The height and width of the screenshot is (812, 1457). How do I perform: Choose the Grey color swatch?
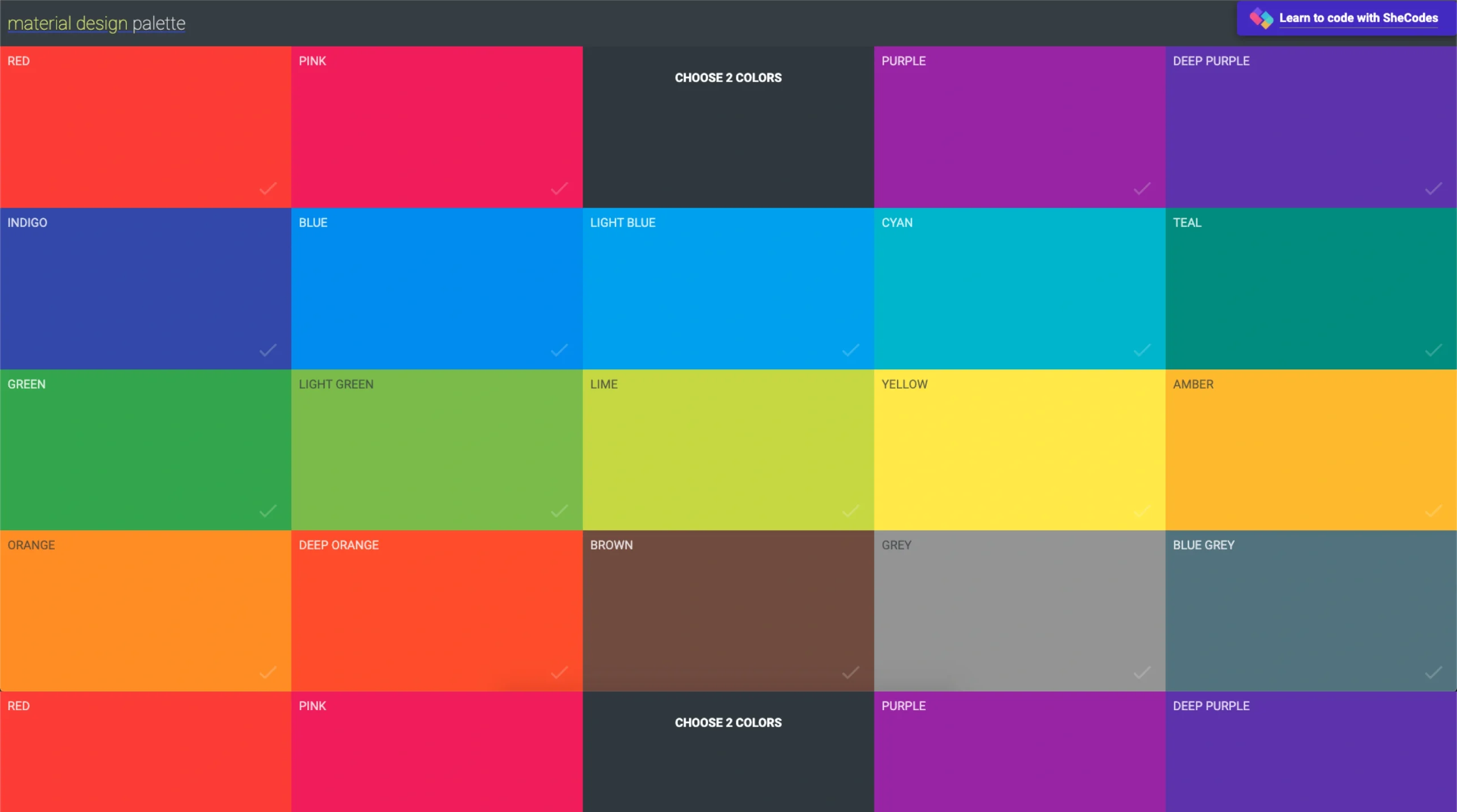click(1020, 611)
